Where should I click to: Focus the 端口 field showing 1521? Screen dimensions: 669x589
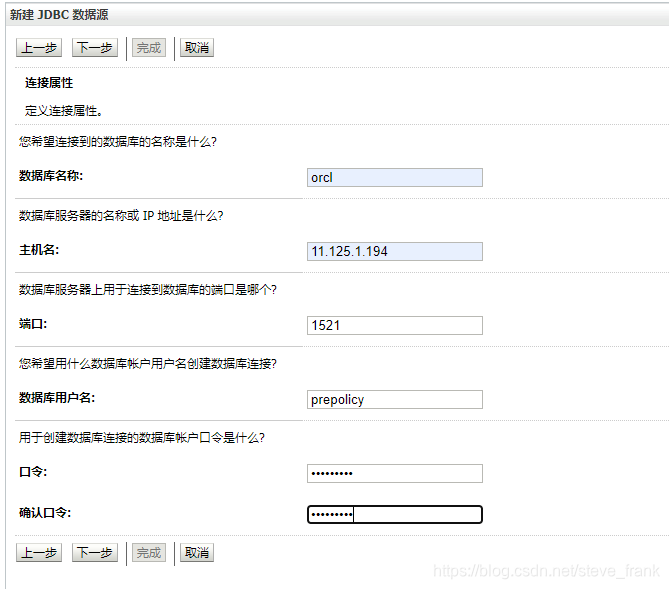(x=395, y=326)
